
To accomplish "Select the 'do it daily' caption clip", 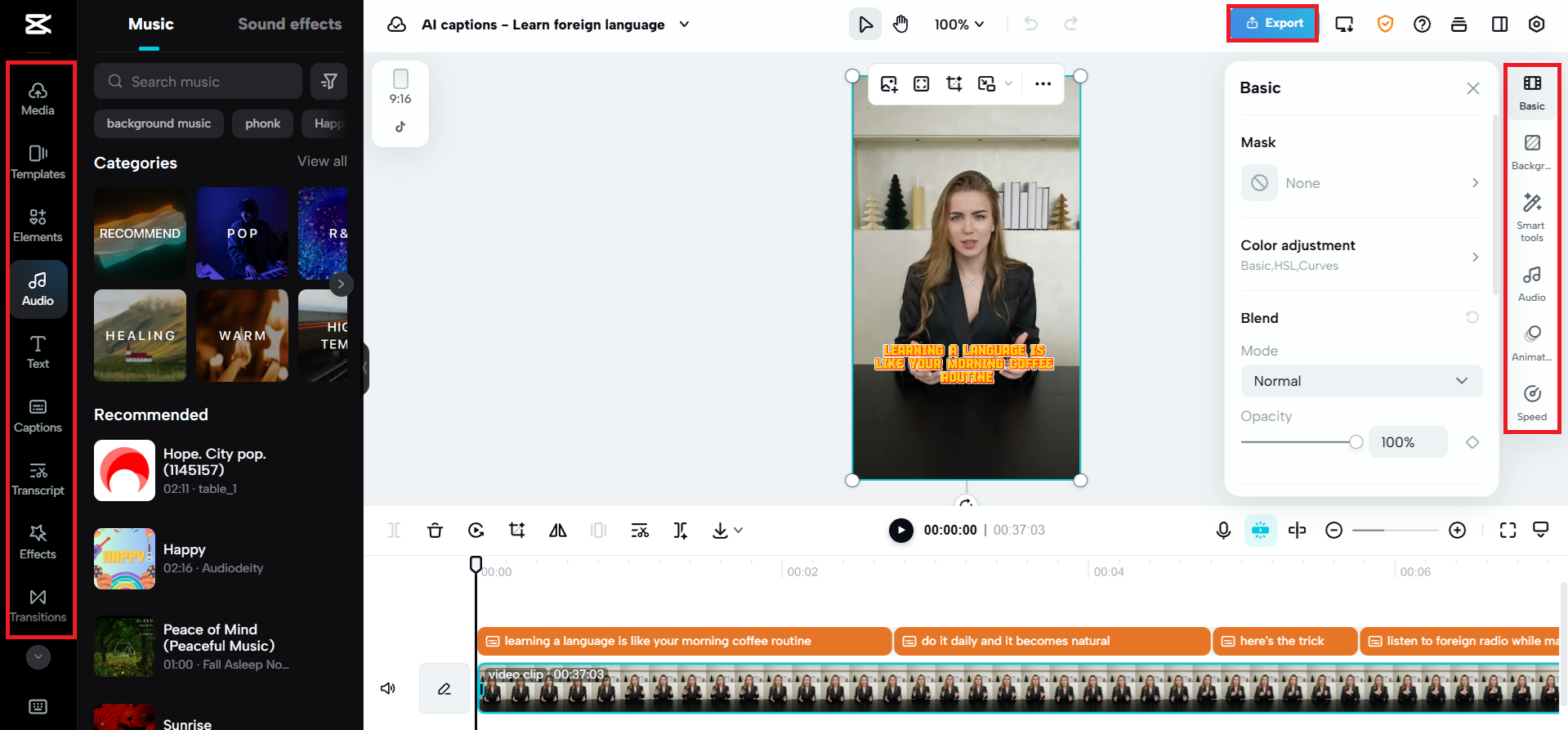I will click(1052, 641).
